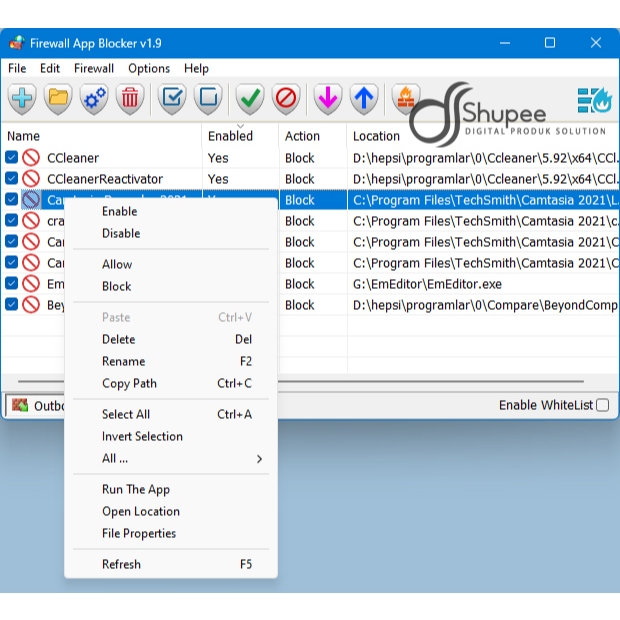Uncheck the CCleanerReactivator row checkbox
The height and width of the screenshot is (620, 620).
[x=11, y=178]
